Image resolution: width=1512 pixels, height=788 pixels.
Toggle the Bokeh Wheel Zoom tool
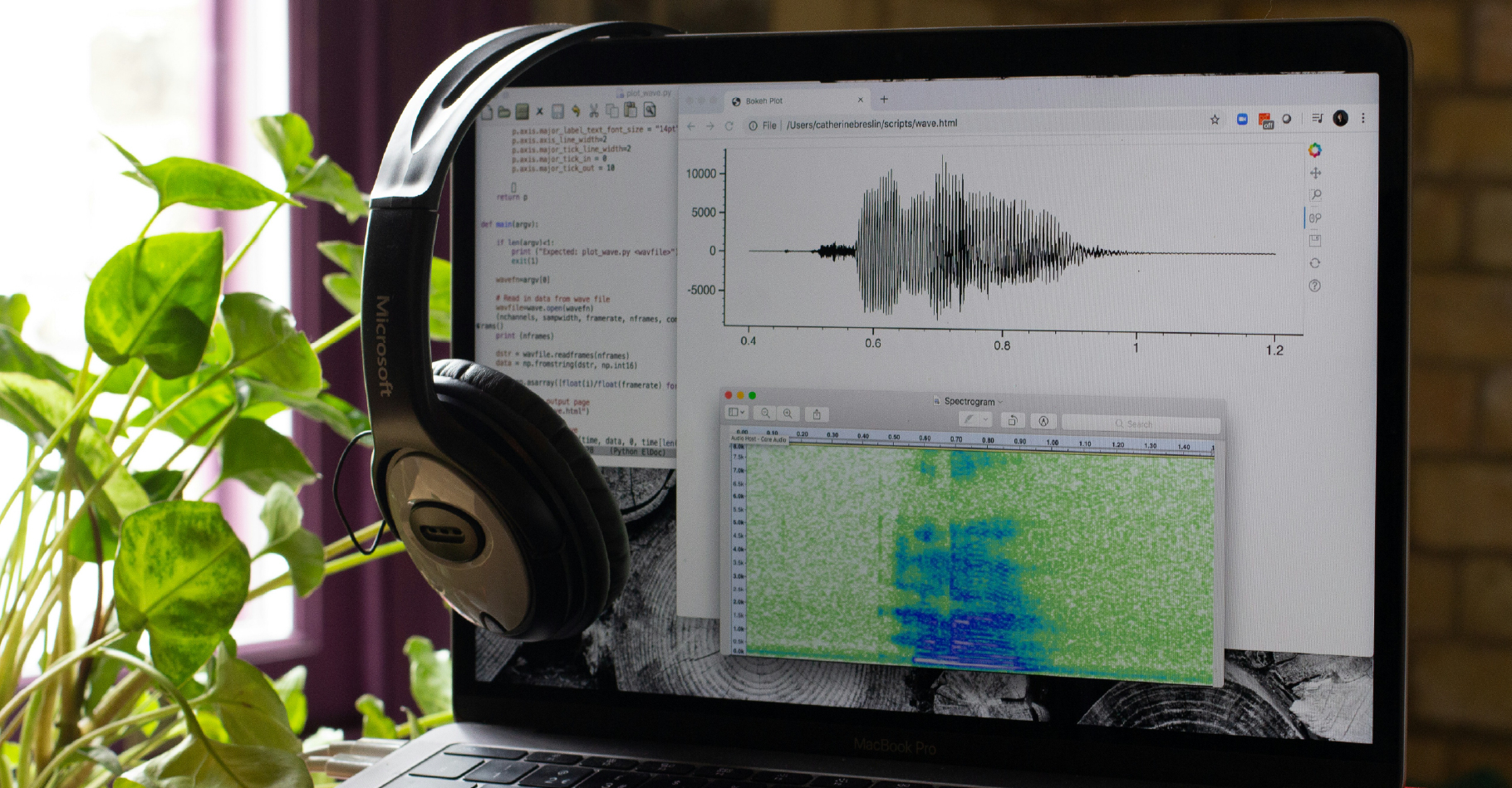tap(1315, 218)
